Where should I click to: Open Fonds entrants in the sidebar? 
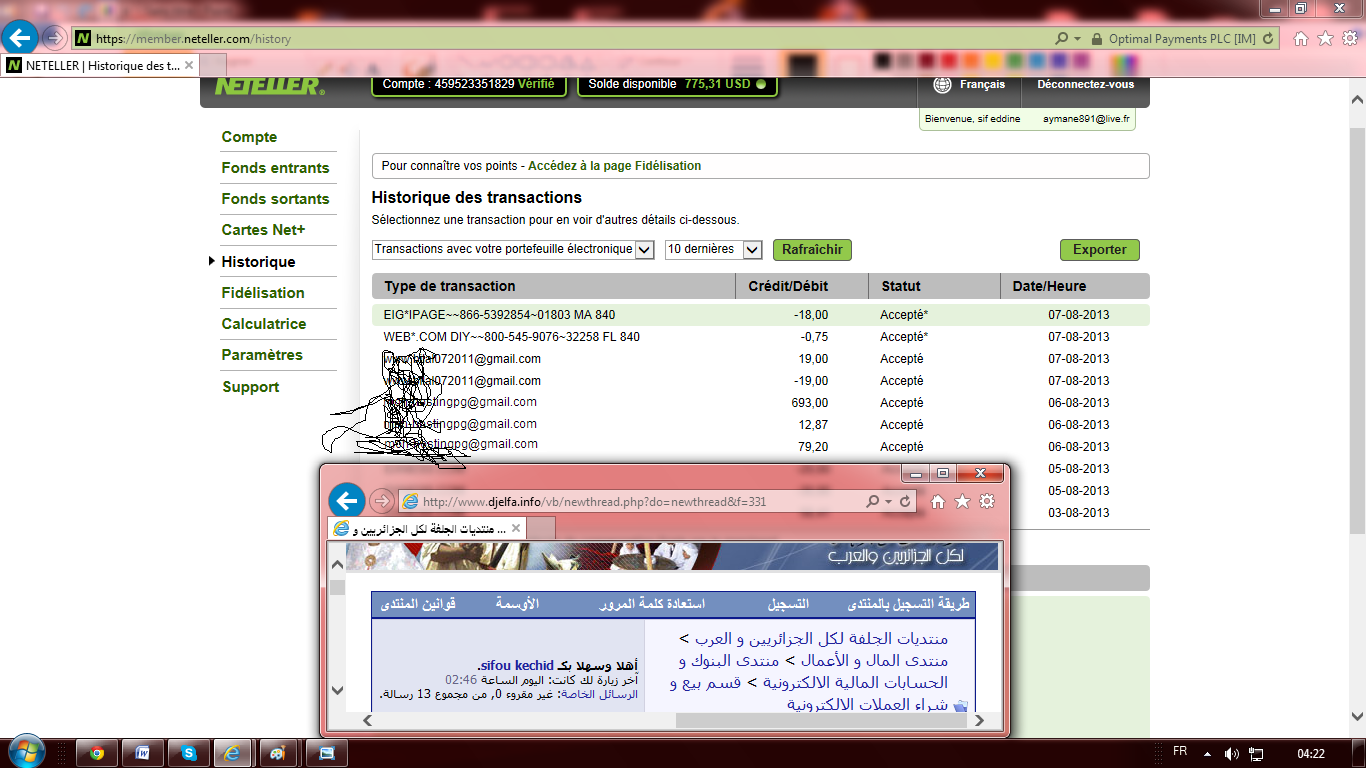coord(275,168)
